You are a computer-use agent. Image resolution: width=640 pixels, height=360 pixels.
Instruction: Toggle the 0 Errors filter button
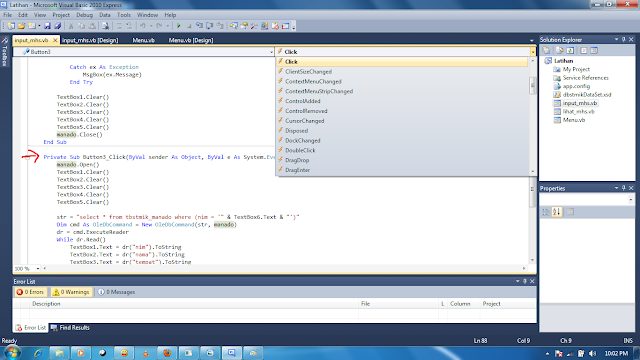[30, 292]
